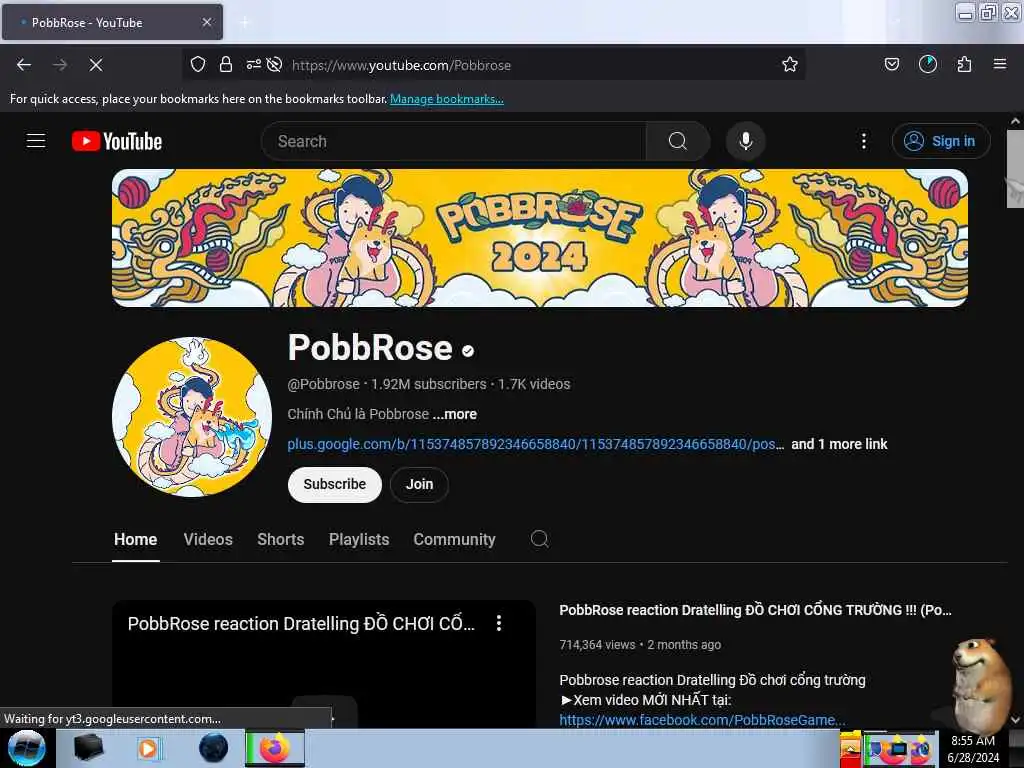
Task: Open the Windows Start menu
Action: [27, 748]
